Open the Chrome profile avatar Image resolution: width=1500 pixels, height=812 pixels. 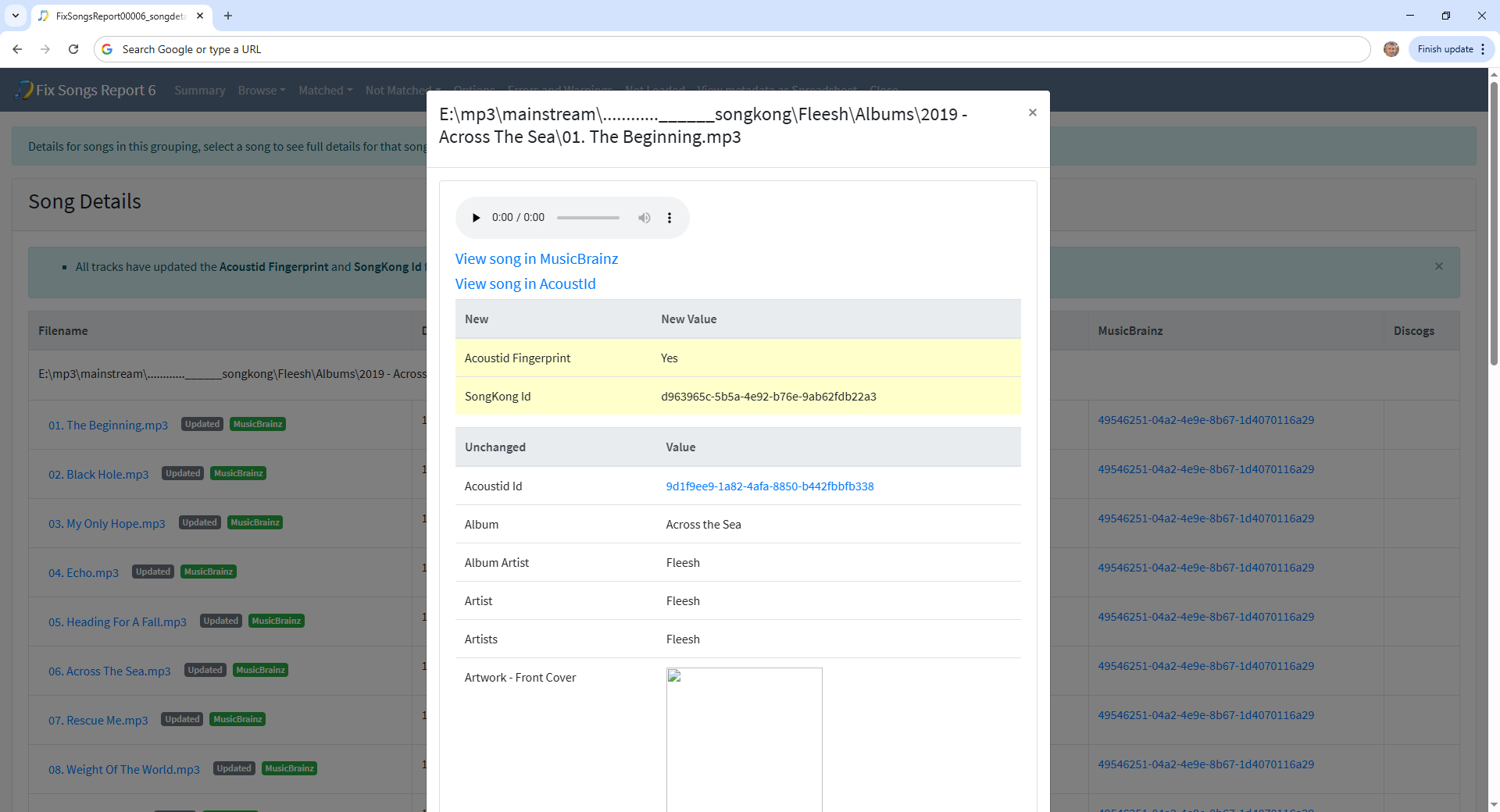1391,49
